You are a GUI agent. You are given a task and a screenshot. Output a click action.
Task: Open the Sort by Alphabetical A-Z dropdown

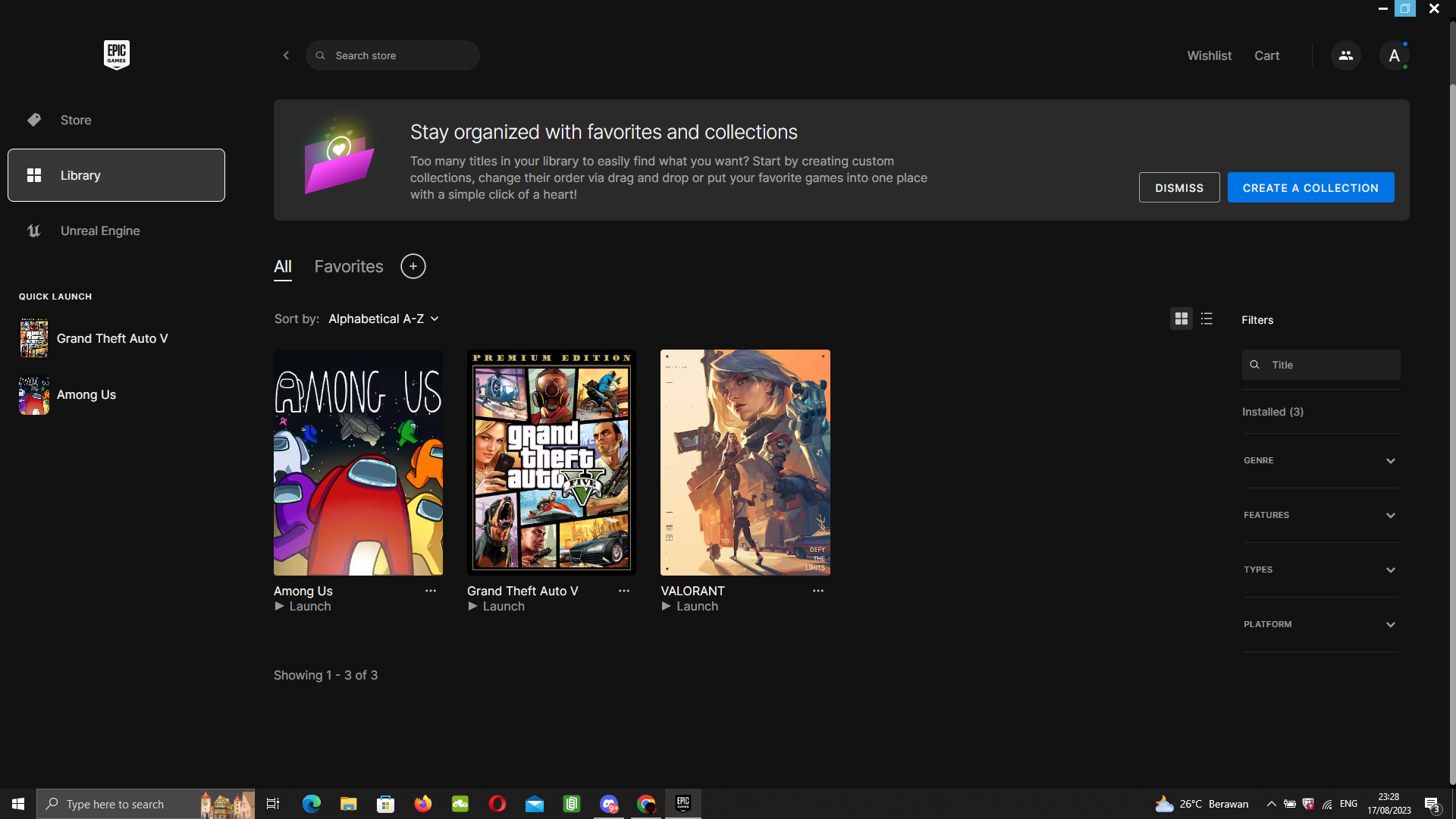383,319
